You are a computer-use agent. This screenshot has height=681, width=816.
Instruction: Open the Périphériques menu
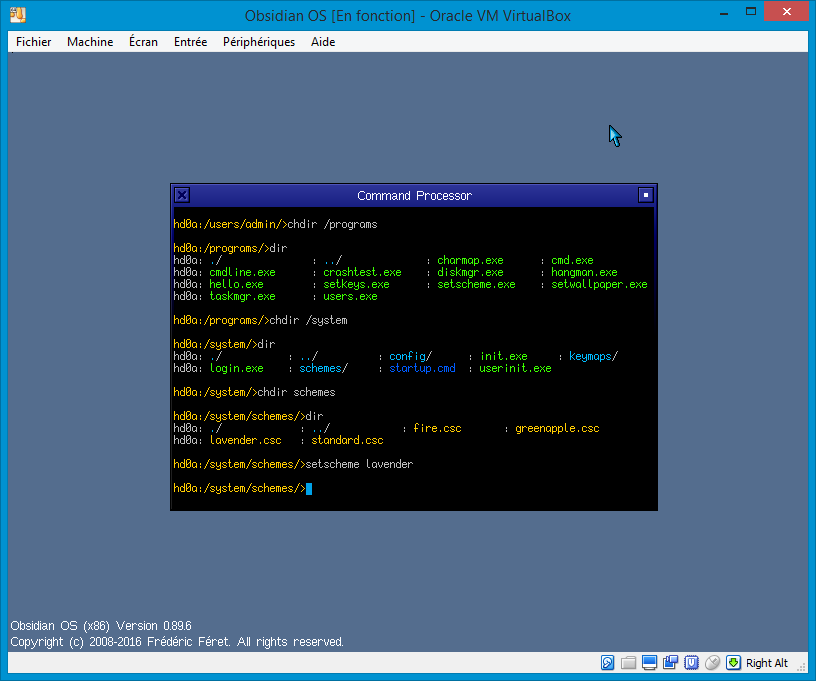pos(259,42)
